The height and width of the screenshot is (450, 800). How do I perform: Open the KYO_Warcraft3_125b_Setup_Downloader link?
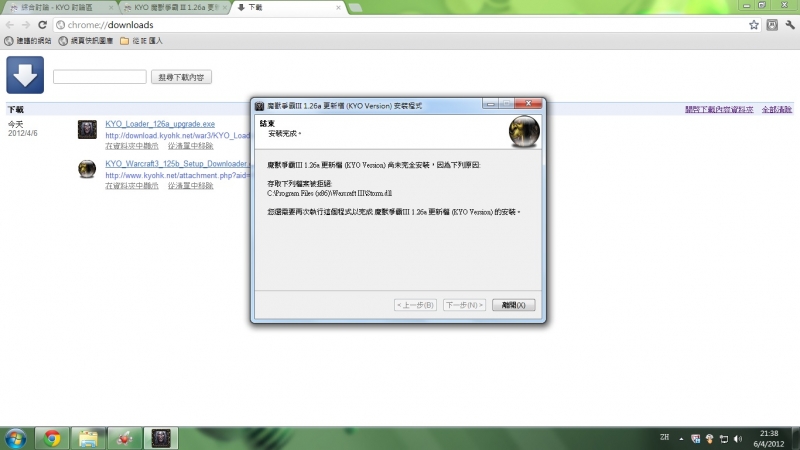tap(178, 164)
